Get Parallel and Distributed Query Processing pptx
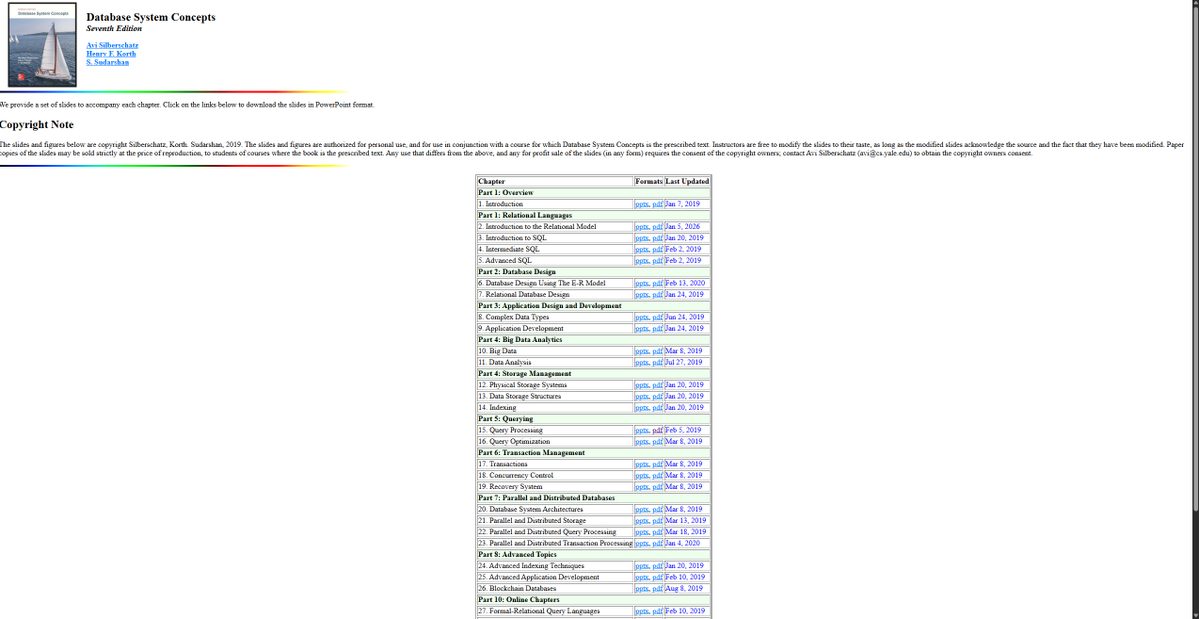The height and width of the screenshot is (619, 1199). (x=642, y=532)
